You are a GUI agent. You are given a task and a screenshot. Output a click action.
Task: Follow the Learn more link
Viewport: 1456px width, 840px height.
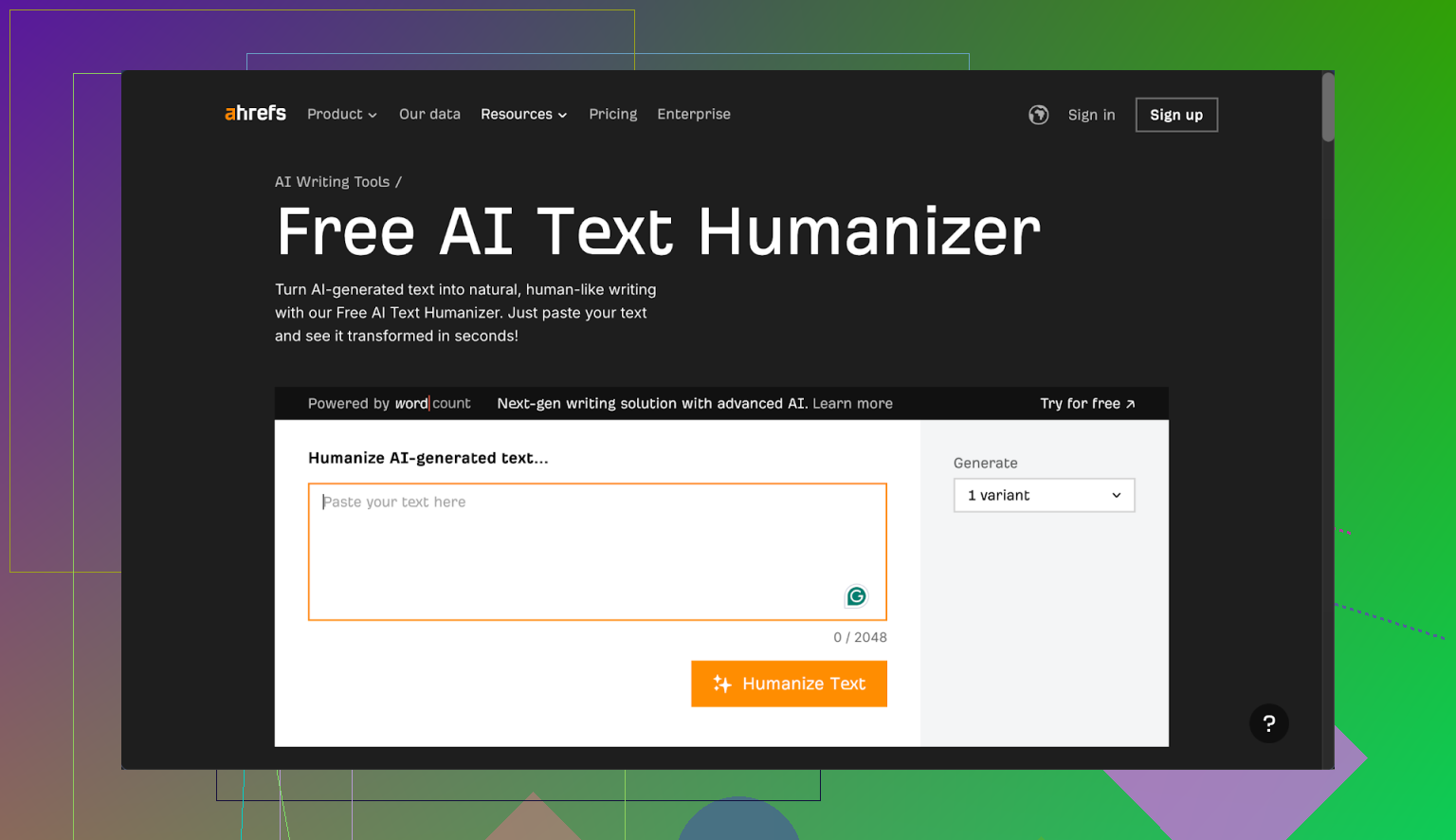pos(852,404)
